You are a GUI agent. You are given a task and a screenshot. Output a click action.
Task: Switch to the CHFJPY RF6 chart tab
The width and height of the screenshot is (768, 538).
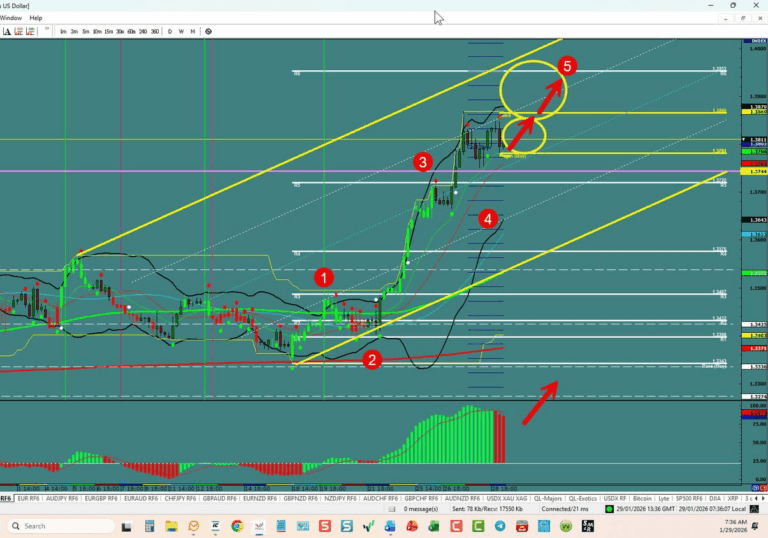[180, 498]
